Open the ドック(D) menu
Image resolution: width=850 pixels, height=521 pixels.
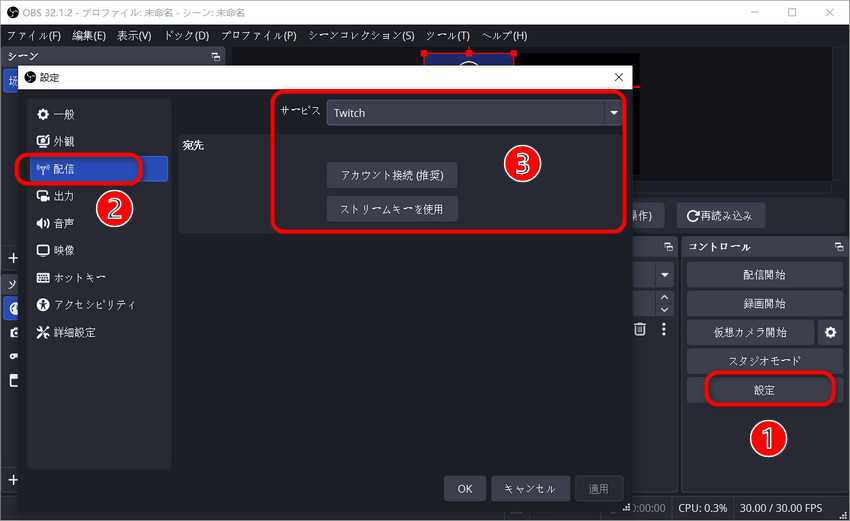[x=186, y=36]
